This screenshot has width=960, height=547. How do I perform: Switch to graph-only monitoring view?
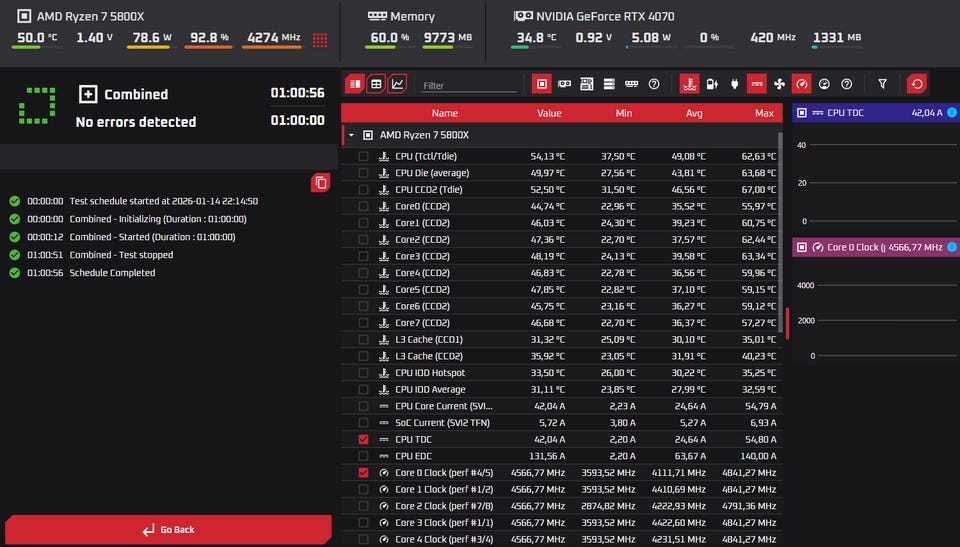[397, 84]
